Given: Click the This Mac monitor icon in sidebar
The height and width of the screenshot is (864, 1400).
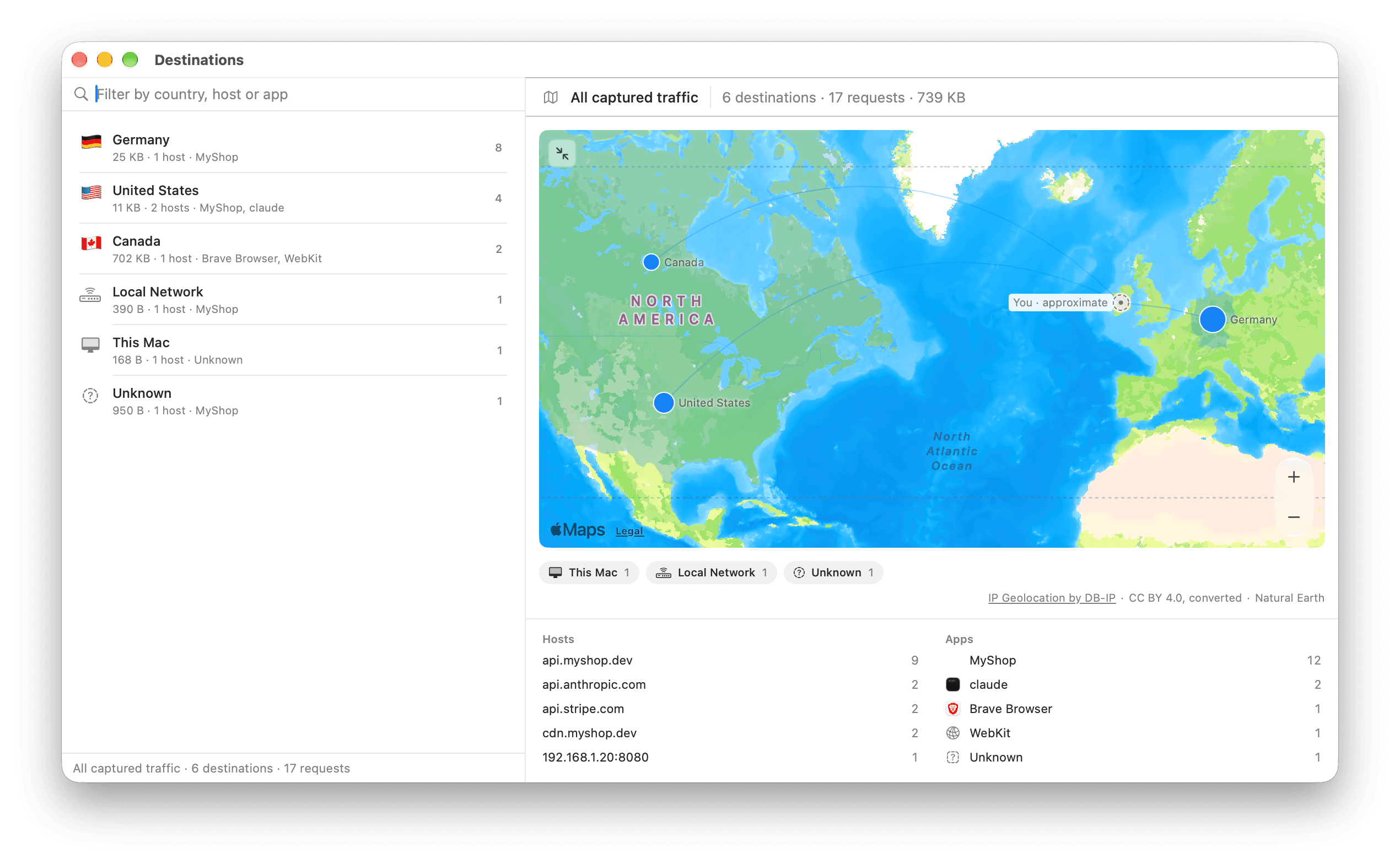Looking at the screenshot, I should click(x=90, y=344).
